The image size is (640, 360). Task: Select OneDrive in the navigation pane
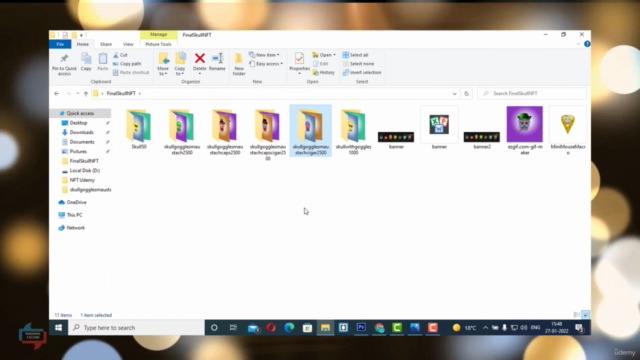click(x=76, y=202)
